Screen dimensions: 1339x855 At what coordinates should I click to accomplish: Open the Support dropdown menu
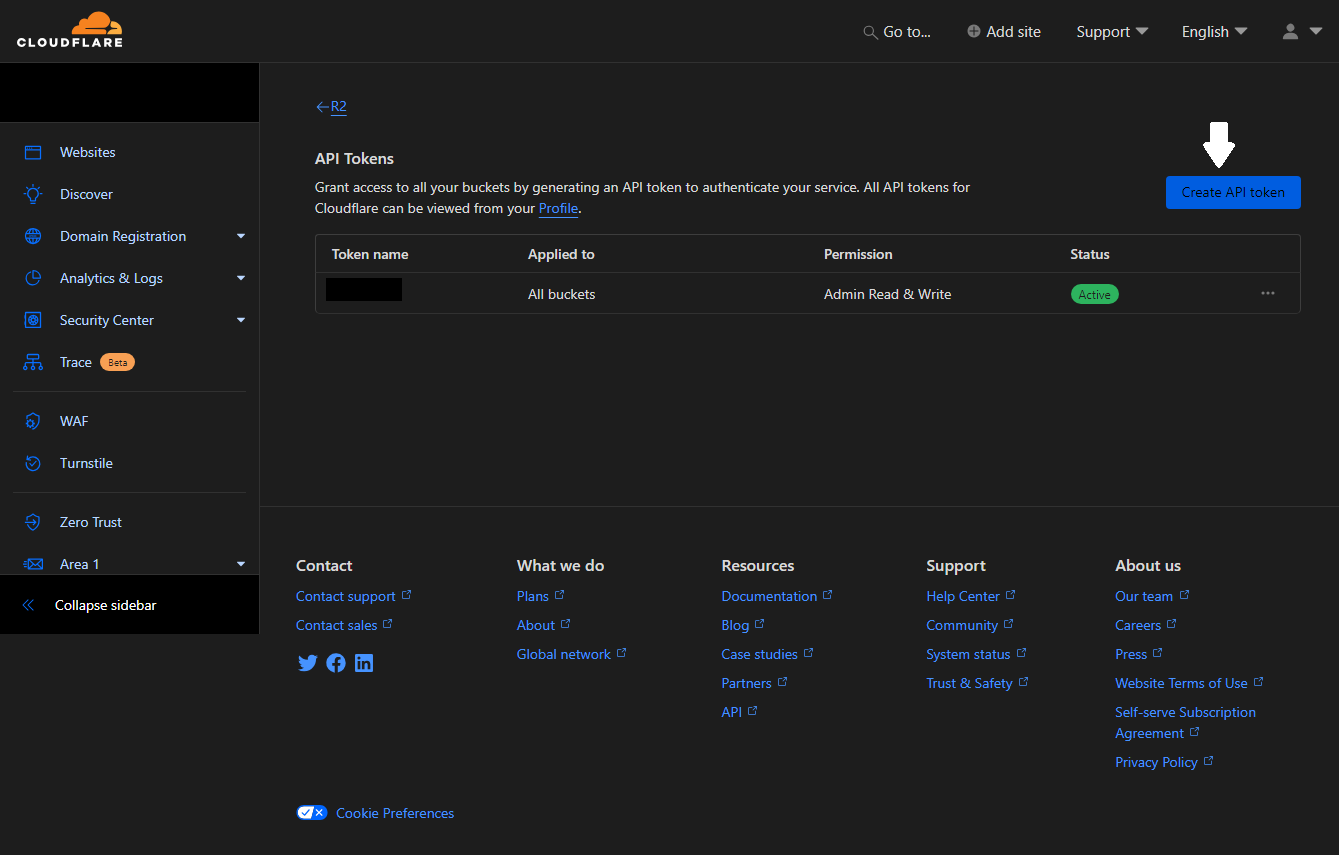pyautogui.click(x=1111, y=32)
